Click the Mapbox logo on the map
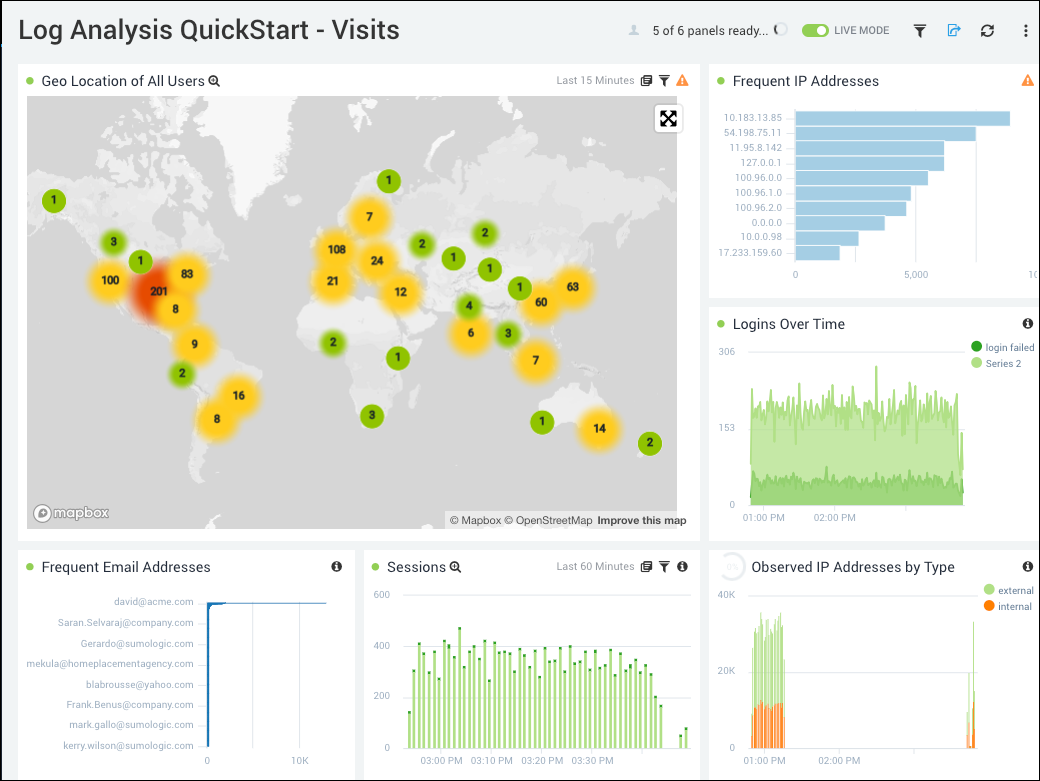 pyautogui.click(x=70, y=513)
